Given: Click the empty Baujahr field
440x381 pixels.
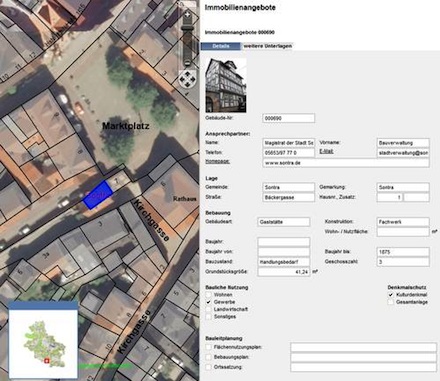Looking at the screenshot, I should pos(284,242).
